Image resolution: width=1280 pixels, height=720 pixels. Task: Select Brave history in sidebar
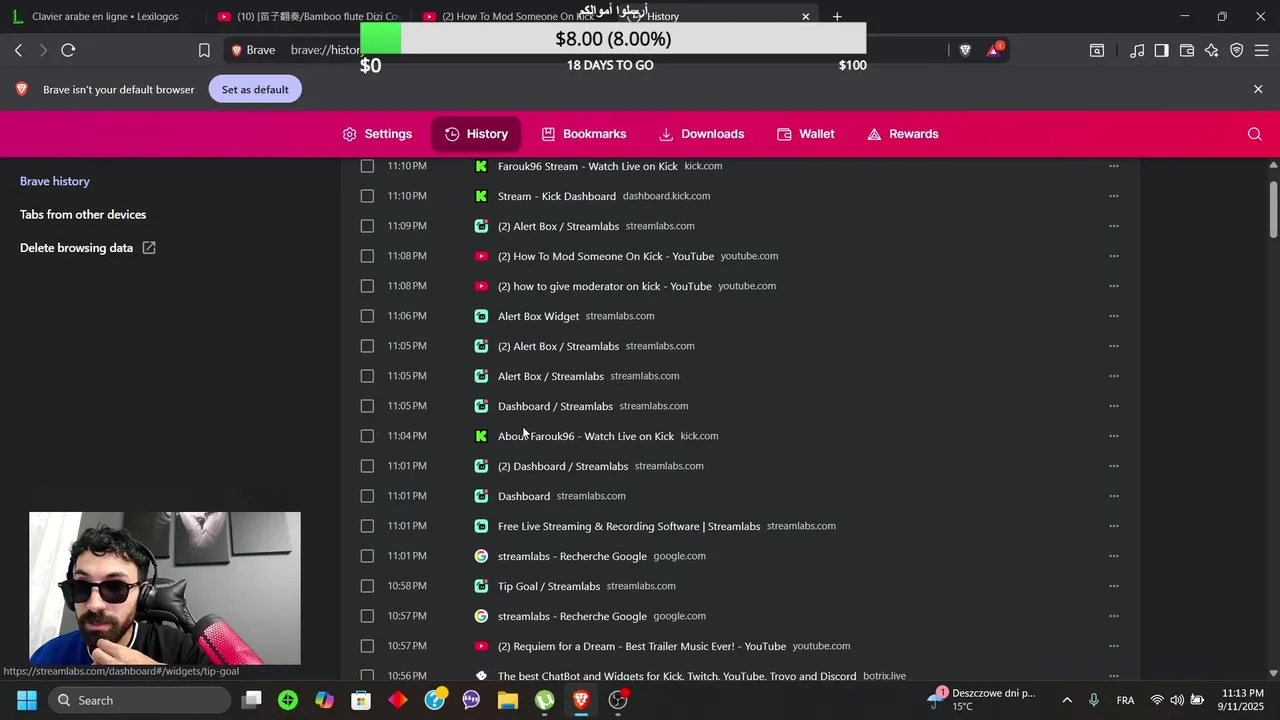(x=55, y=182)
